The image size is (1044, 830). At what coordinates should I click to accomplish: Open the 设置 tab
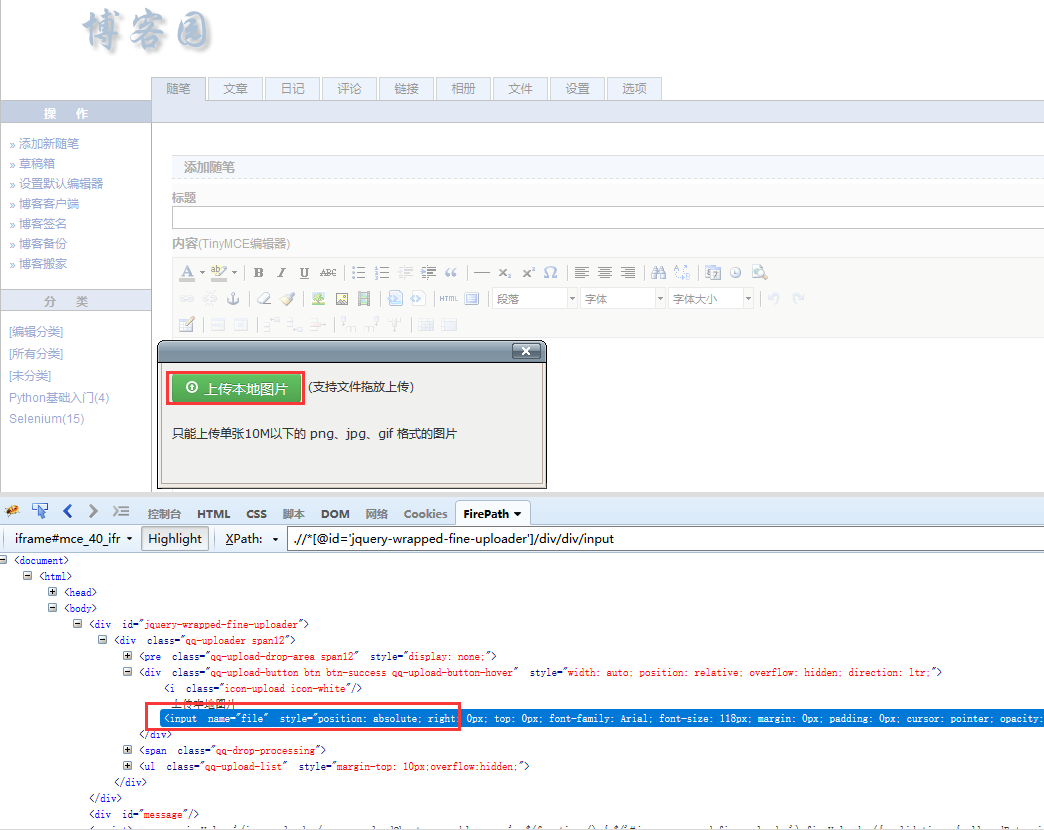pyautogui.click(x=577, y=89)
